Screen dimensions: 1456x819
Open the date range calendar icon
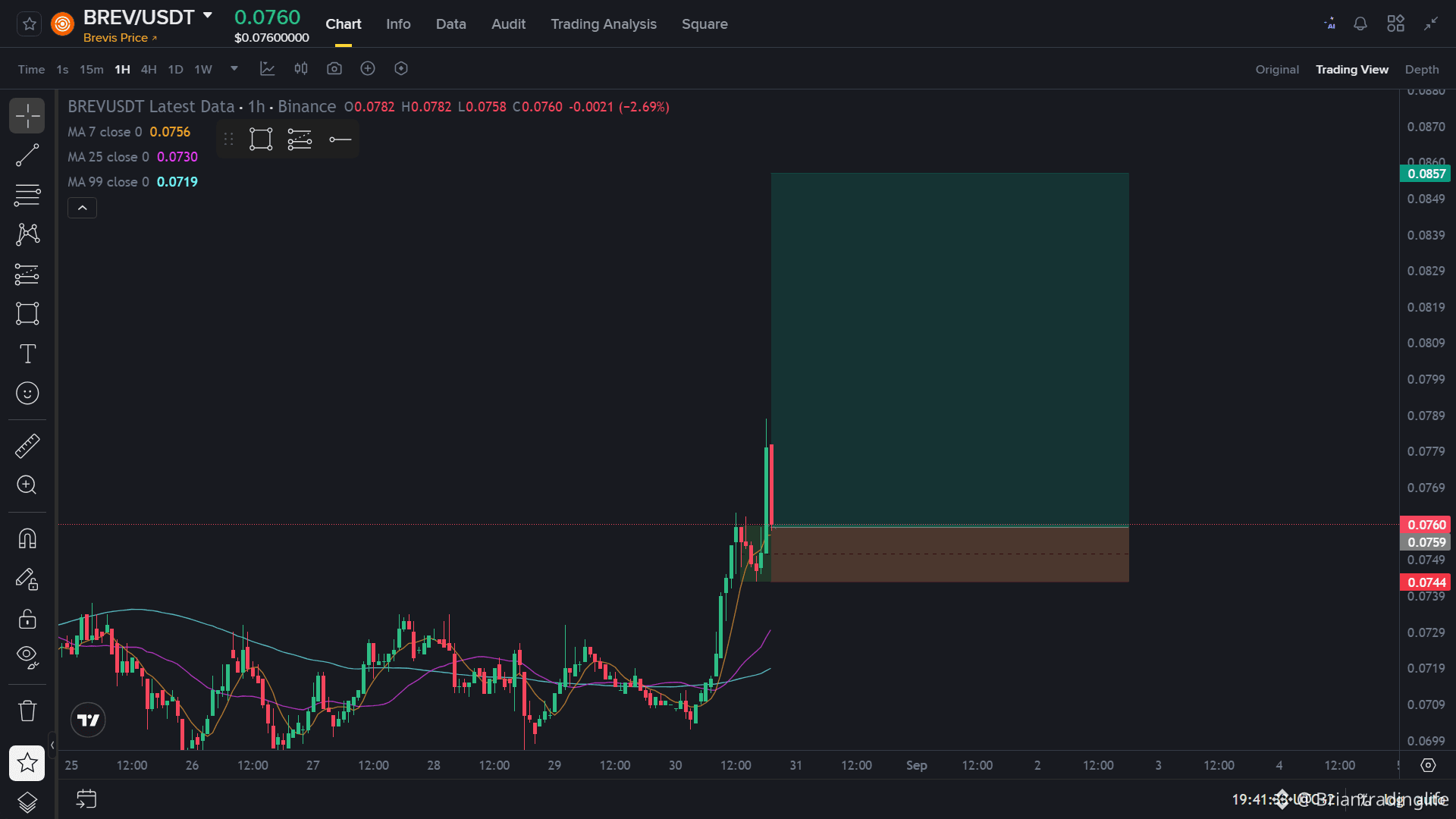pyautogui.click(x=86, y=799)
